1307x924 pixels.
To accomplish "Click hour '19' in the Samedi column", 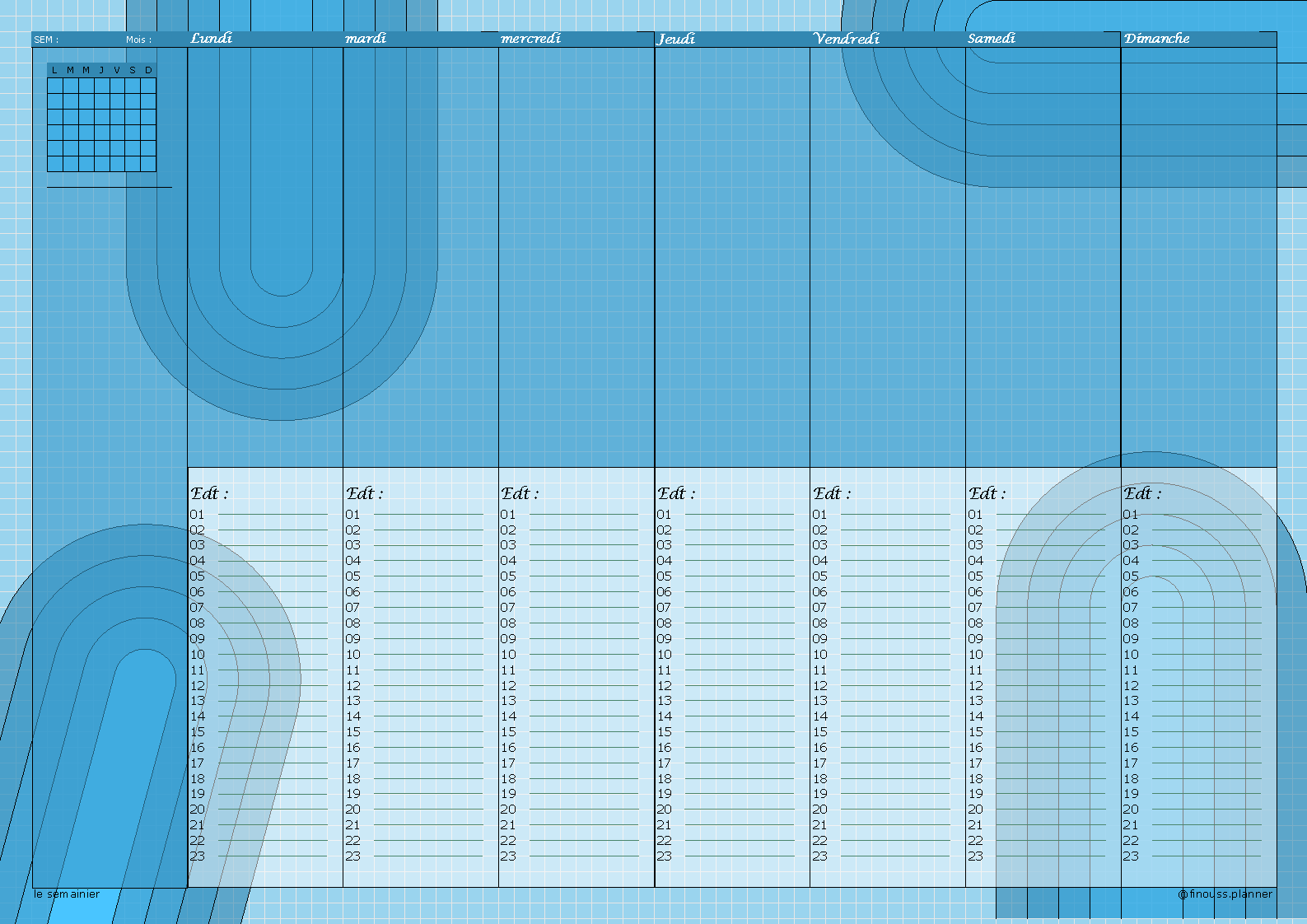I will [976, 794].
